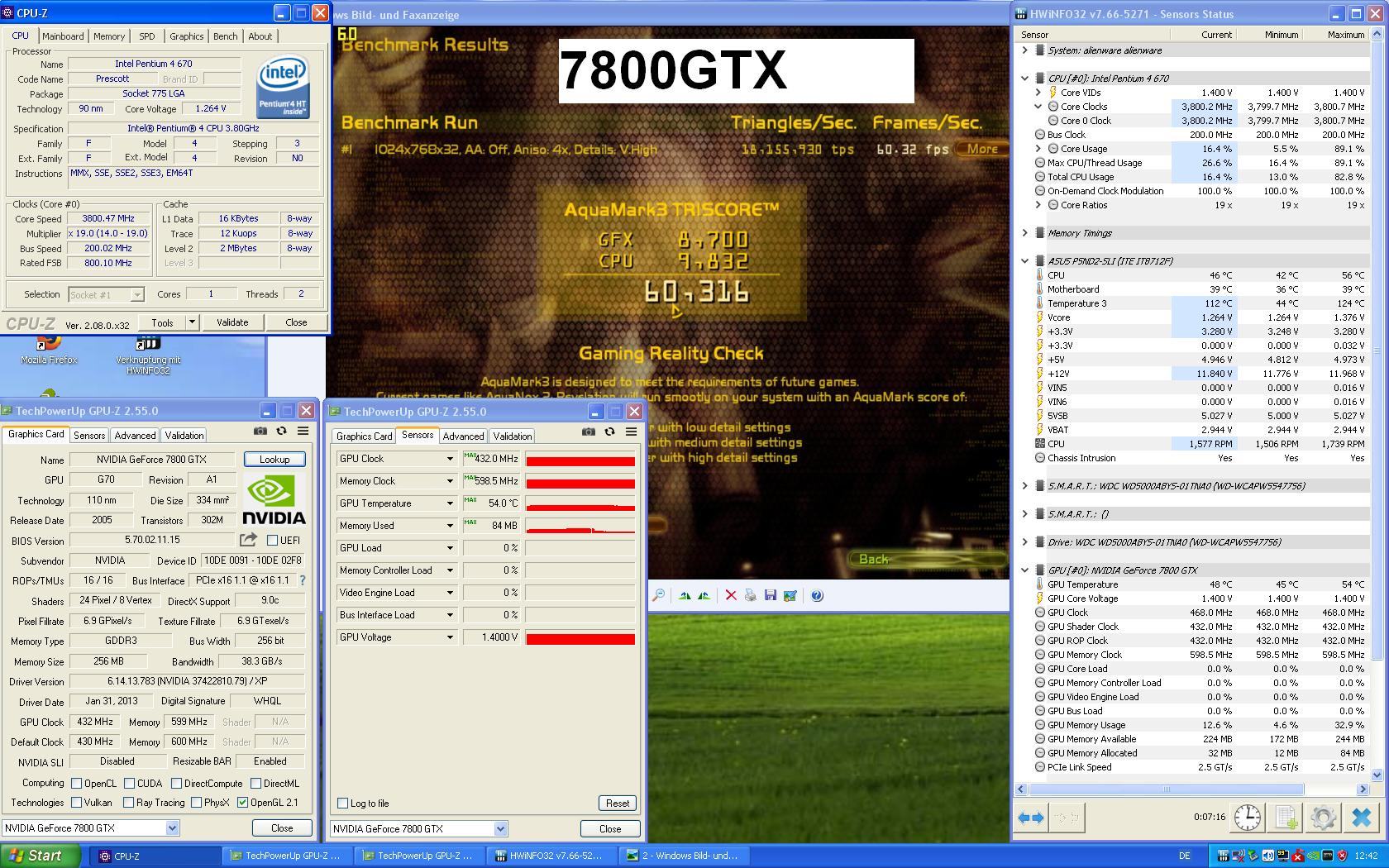Click the refresh icon in GPU-Z Sensors window
Screen dimensions: 1389x868
click(609, 432)
